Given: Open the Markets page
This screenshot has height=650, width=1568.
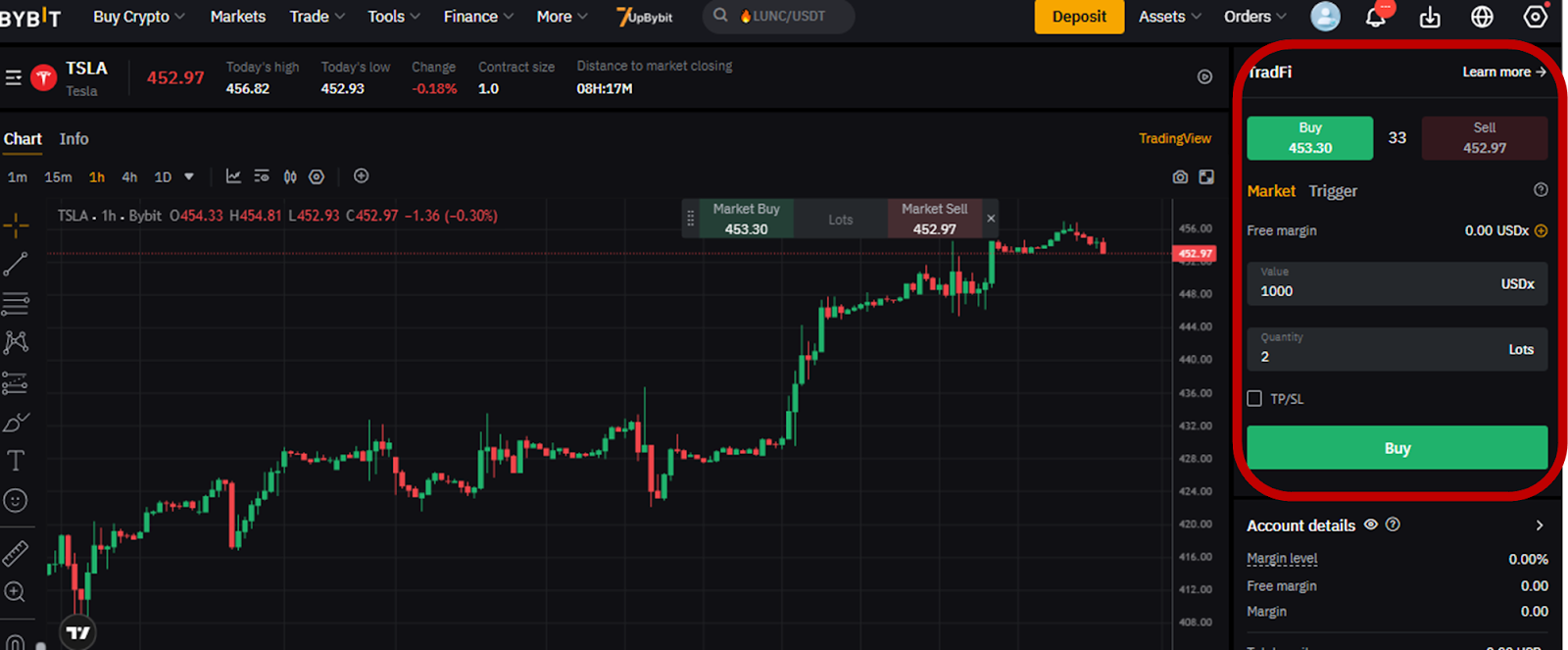Looking at the screenshot, I should pos(238,17).
